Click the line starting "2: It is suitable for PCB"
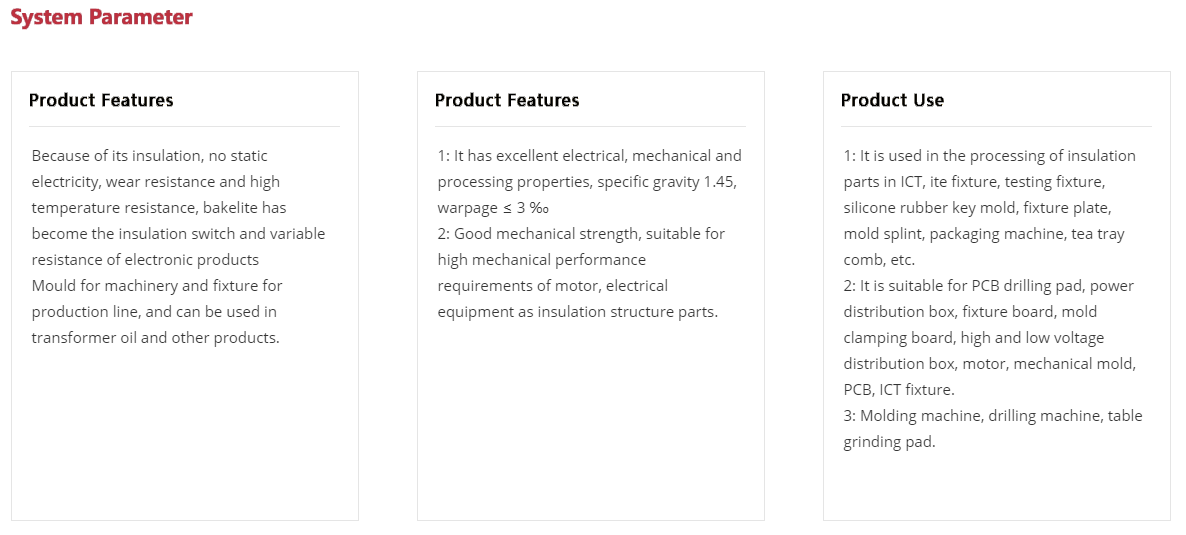Screen dimensions: 1186x535 click(989, 286)
